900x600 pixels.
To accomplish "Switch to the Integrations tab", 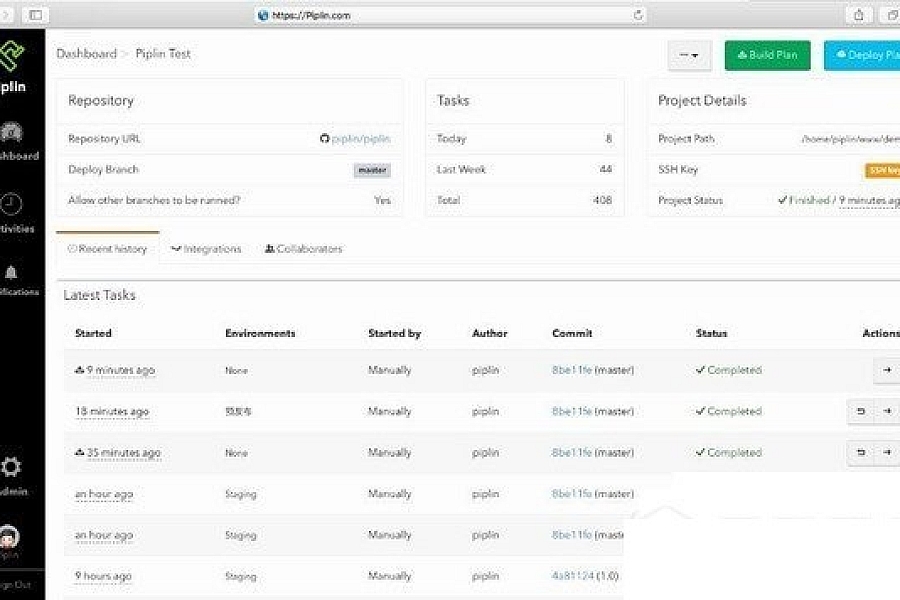I will (206, 249).
